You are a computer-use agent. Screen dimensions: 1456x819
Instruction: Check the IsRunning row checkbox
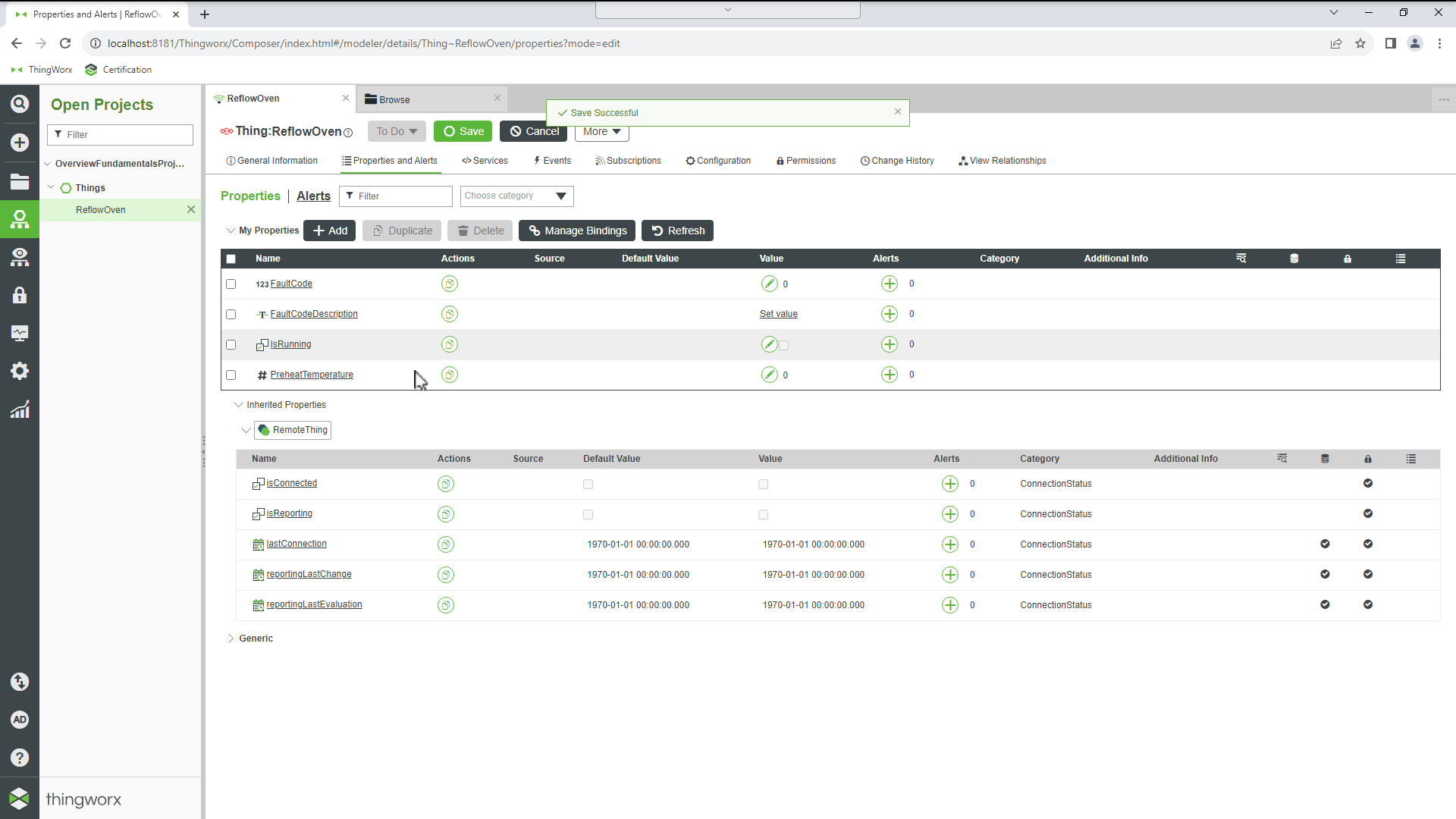(231, 344)
